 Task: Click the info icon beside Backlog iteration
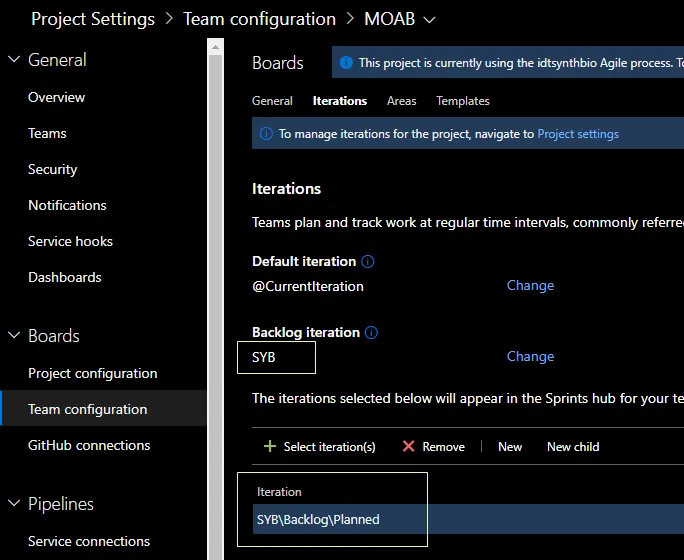point(371,333)
